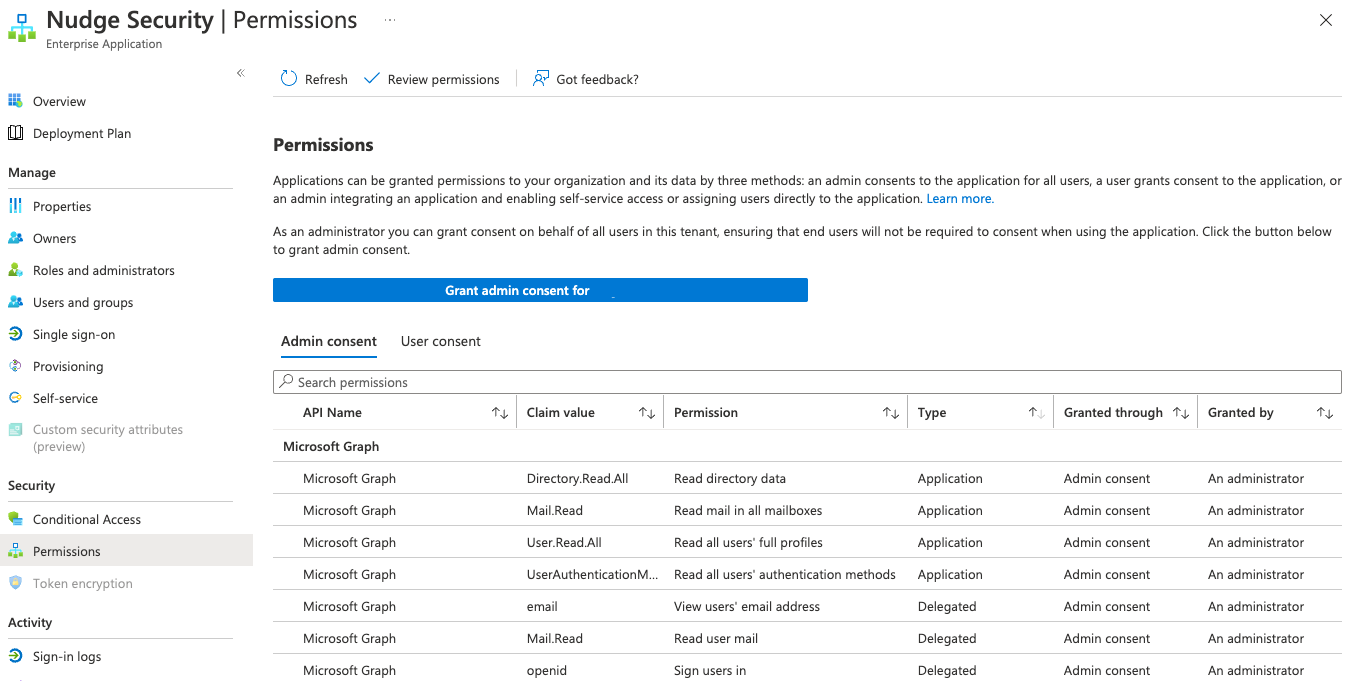Open Overview from the sidebar

59,101
